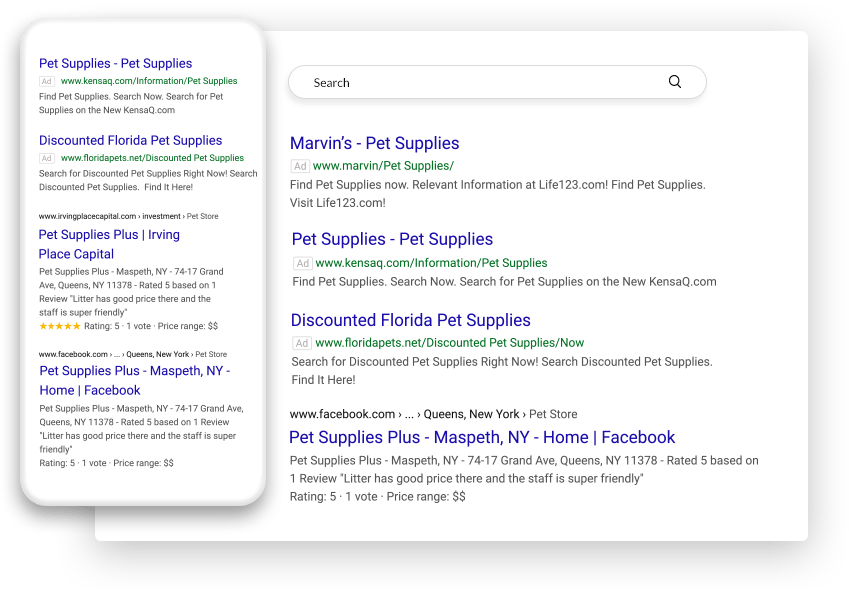Open the single-line "Pet Supplies Plus - Maspeth, NY - Home | Facebook" desktop title
Viewport: 849px width, 592px height.
[482, 437]
